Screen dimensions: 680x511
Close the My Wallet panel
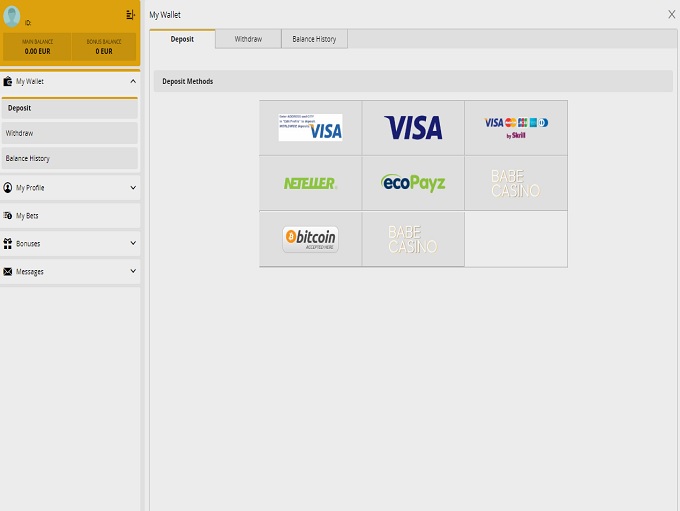[671, 14]
